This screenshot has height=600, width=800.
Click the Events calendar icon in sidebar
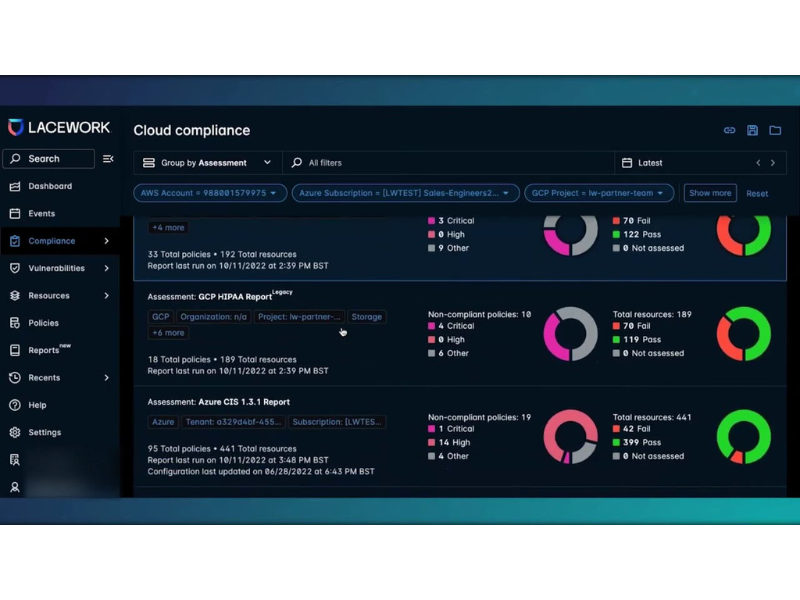point(15,213)
